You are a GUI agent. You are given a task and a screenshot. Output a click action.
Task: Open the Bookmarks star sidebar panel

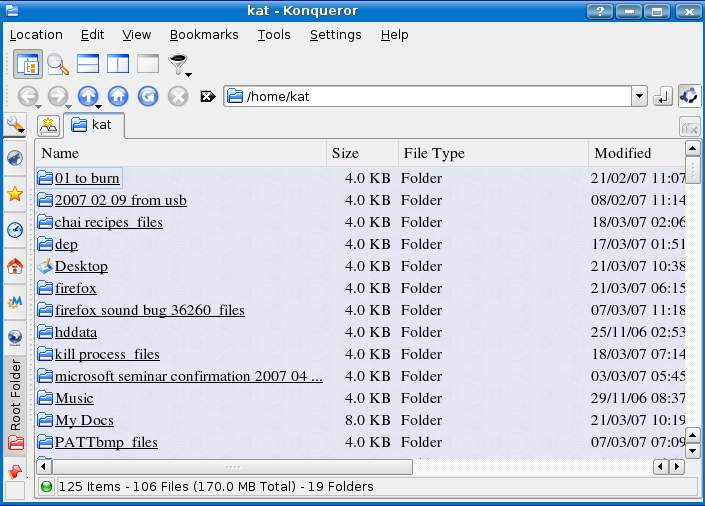pyautogui.click(x=15, y=194)
